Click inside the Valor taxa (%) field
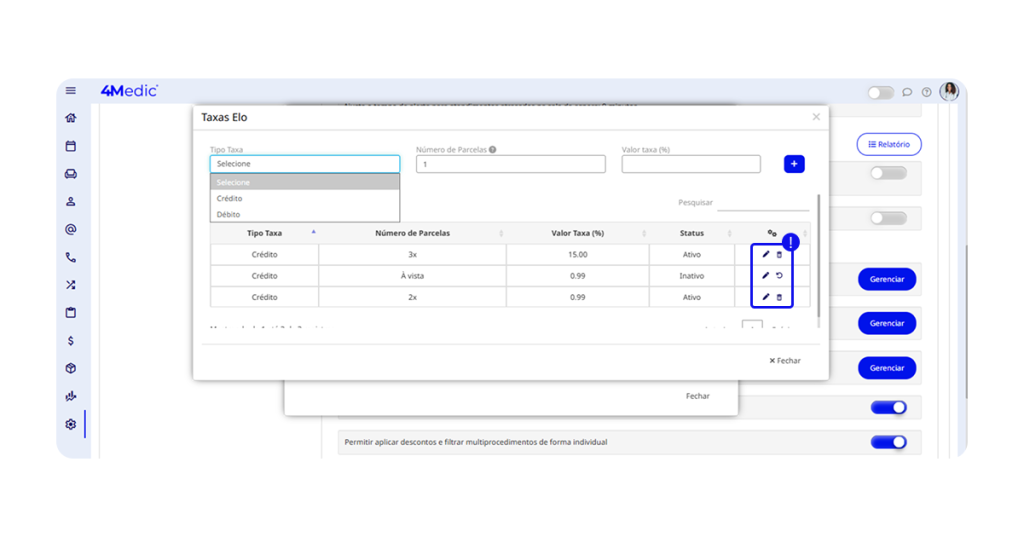1024x537 pixels. click(690, 164)
